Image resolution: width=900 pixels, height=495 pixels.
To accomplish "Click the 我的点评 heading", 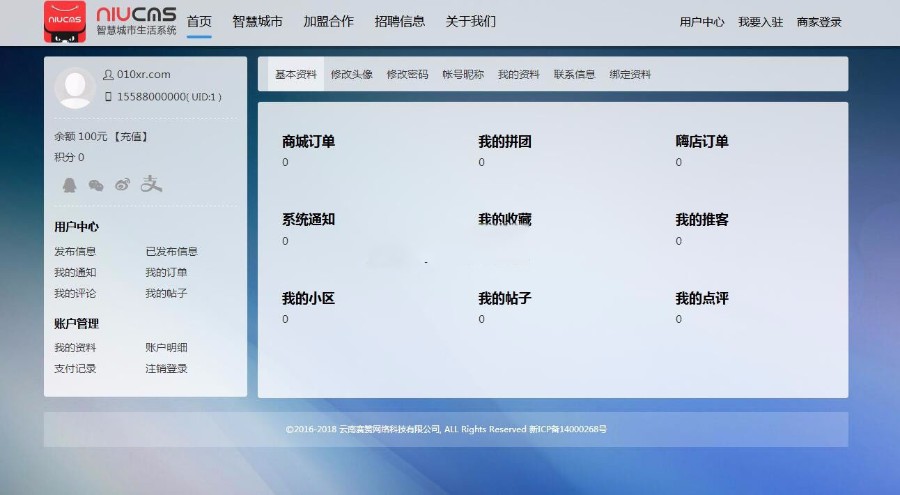I will pos(702,299).
